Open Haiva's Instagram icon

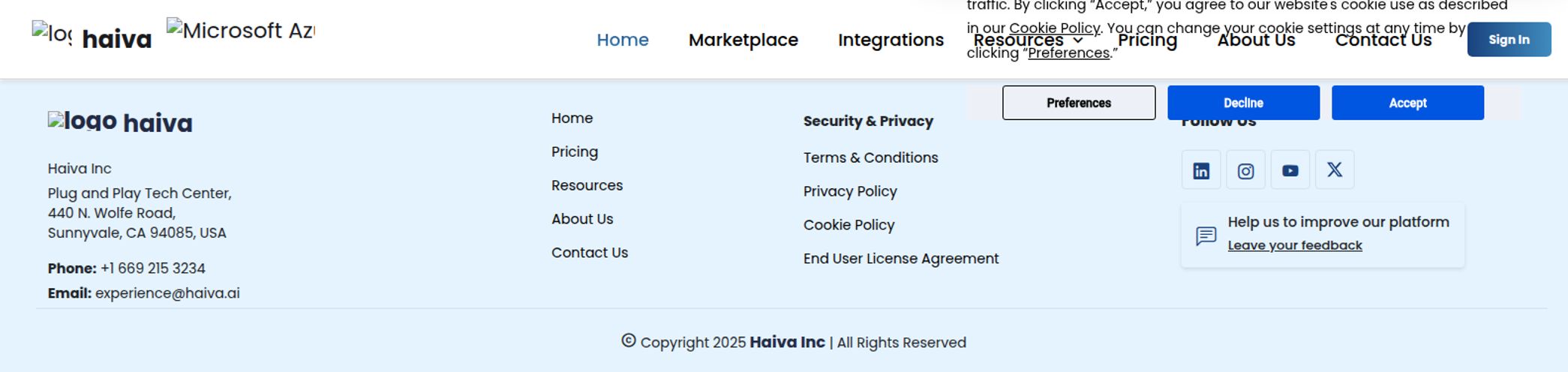tap(1245, 170)
